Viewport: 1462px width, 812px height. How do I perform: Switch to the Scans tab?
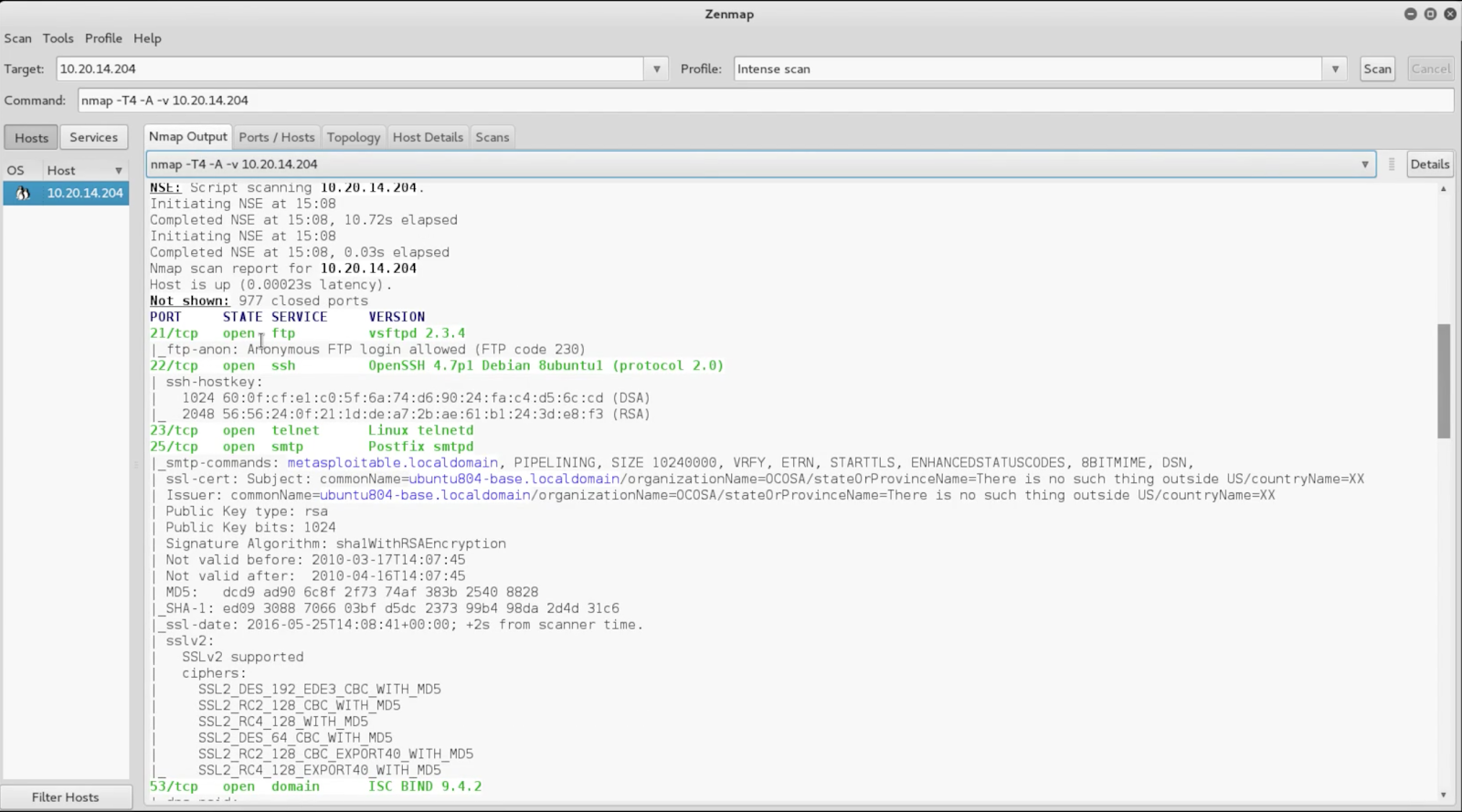[493, 137]
